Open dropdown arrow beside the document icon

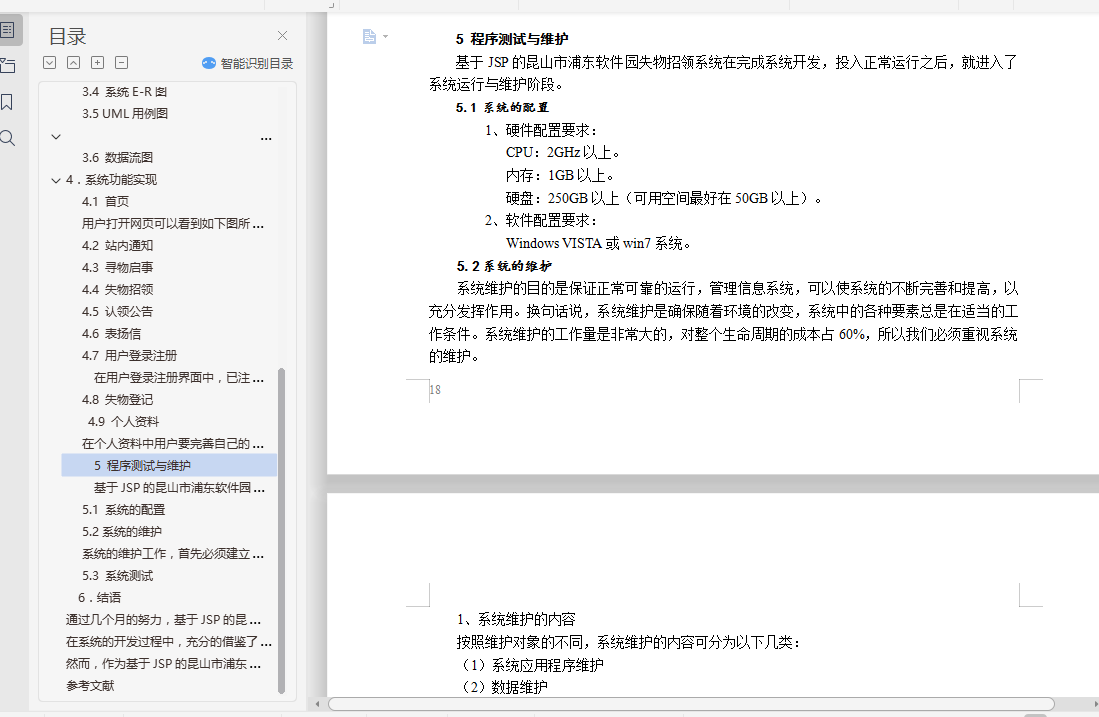[x=385, y=36]
